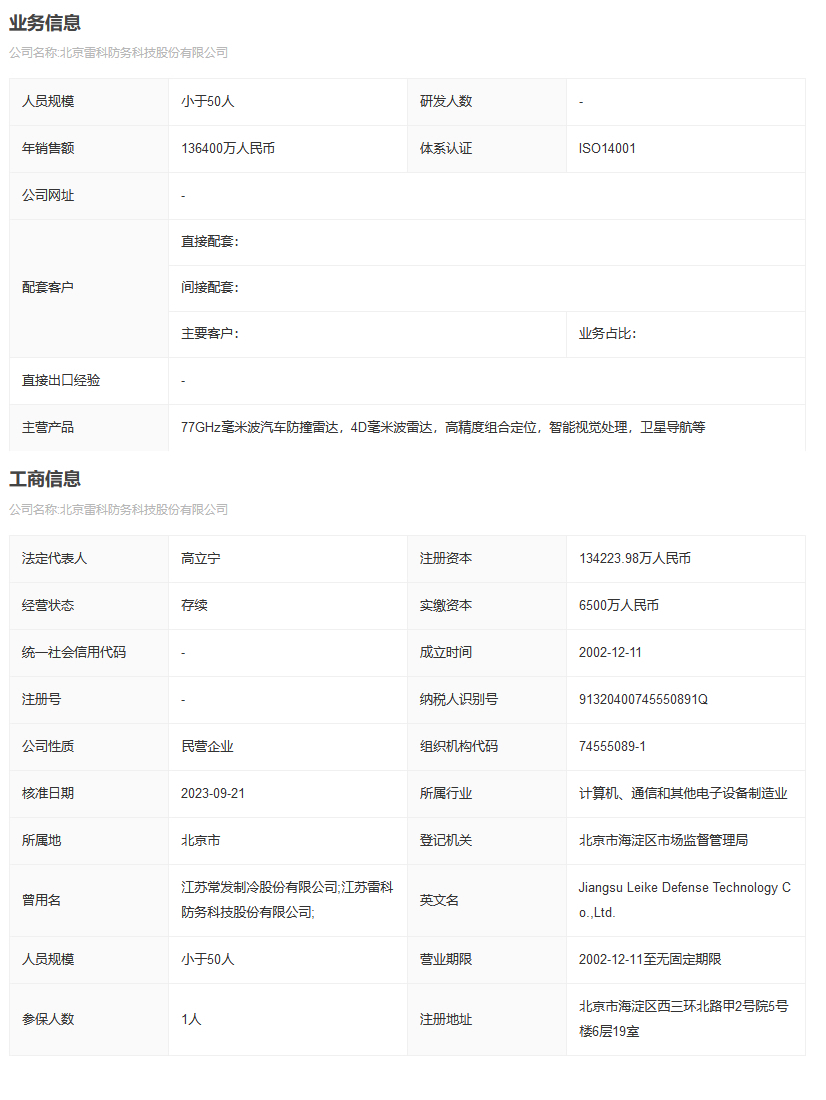Click the 业务占比 cell
826x1100 pixels.
(686, 334)
